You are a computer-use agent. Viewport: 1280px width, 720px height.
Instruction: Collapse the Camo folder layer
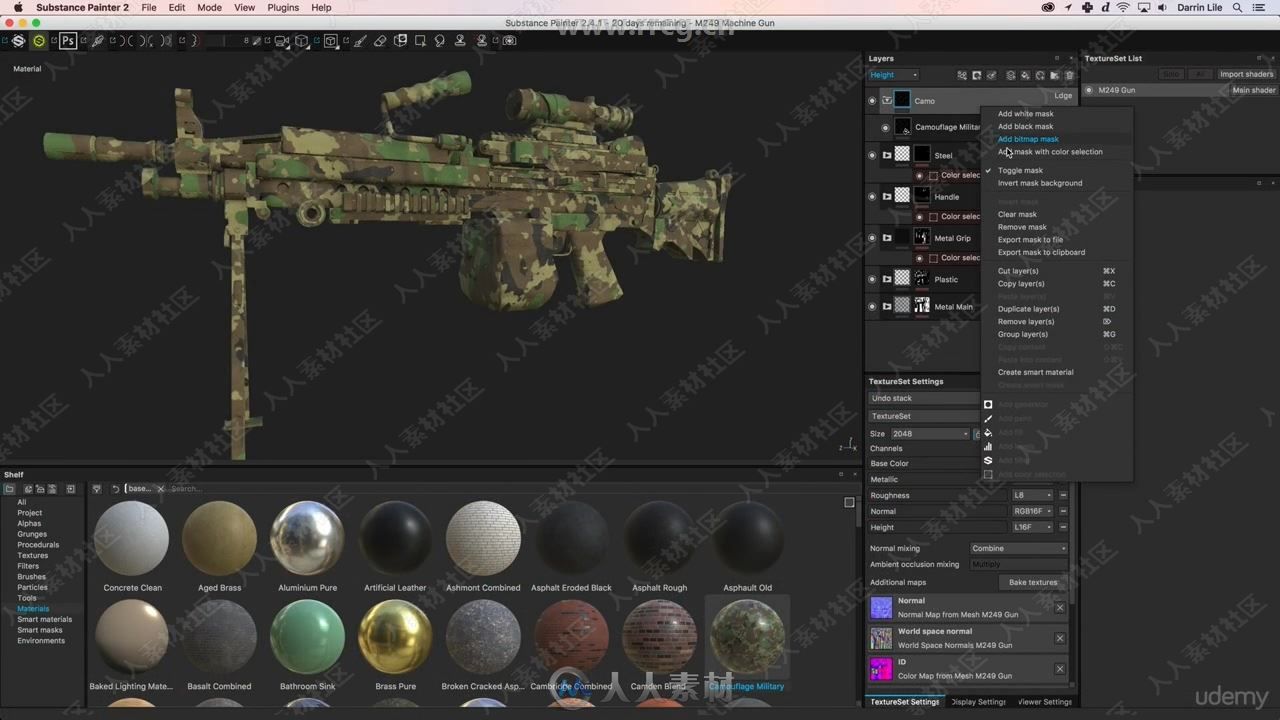(x=886, y=100)
